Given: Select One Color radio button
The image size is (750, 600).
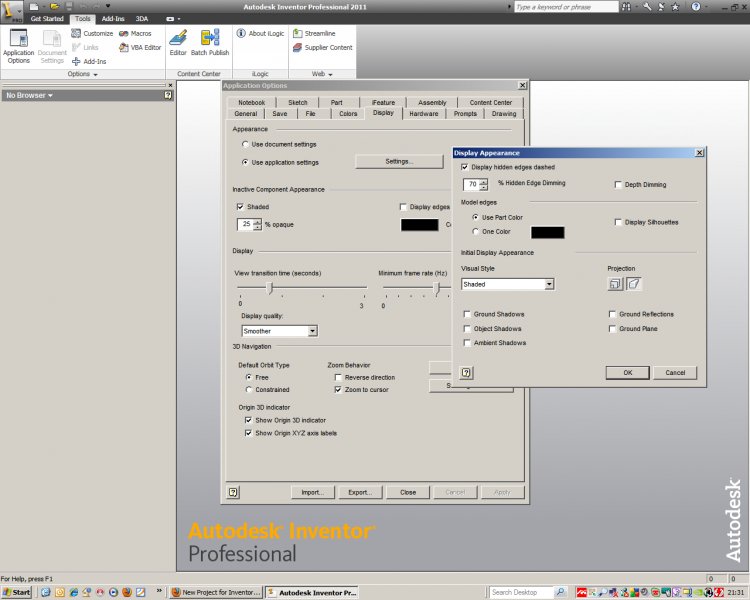Looking at the screenshot, I should [x=475, y=232].
